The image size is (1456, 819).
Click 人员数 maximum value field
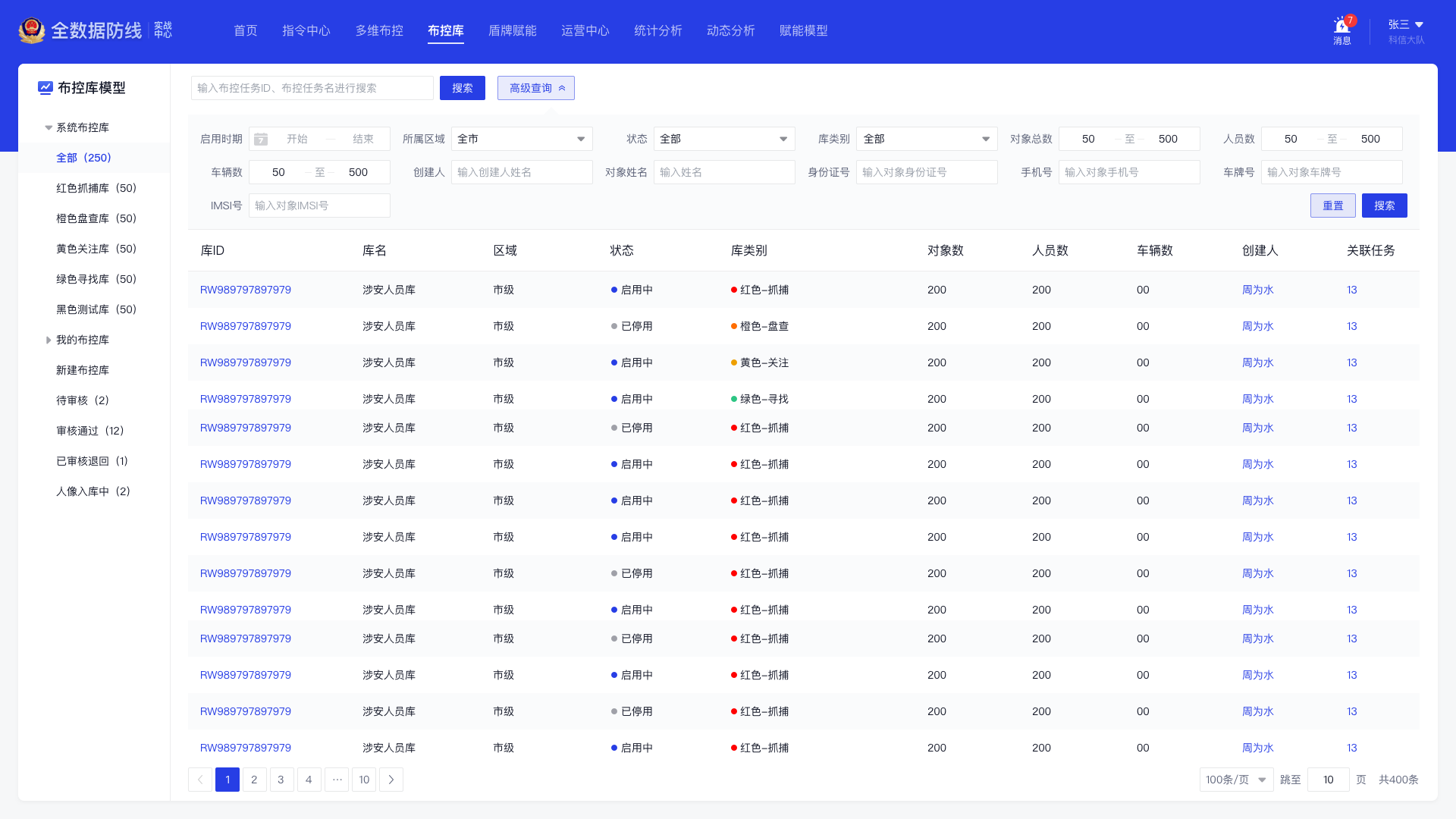pyautogui.click(x=1370, y=139)
